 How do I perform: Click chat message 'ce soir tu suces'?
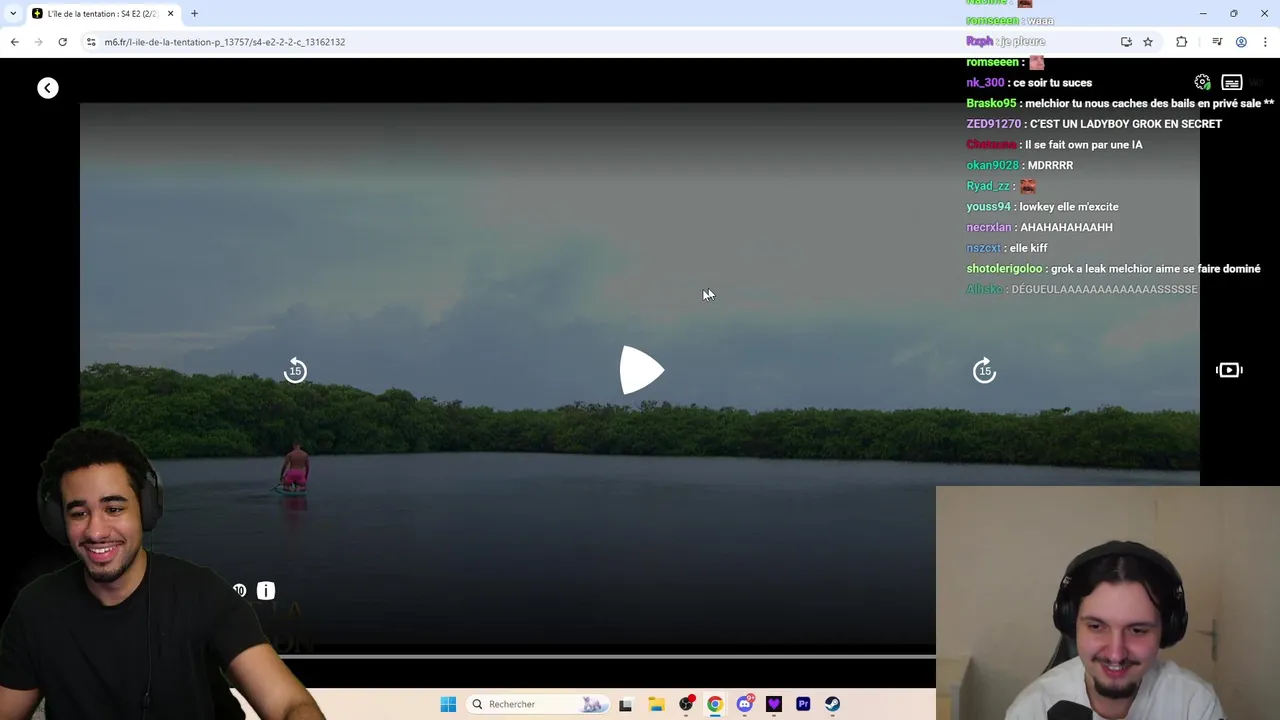click(x=1053, y=83)
